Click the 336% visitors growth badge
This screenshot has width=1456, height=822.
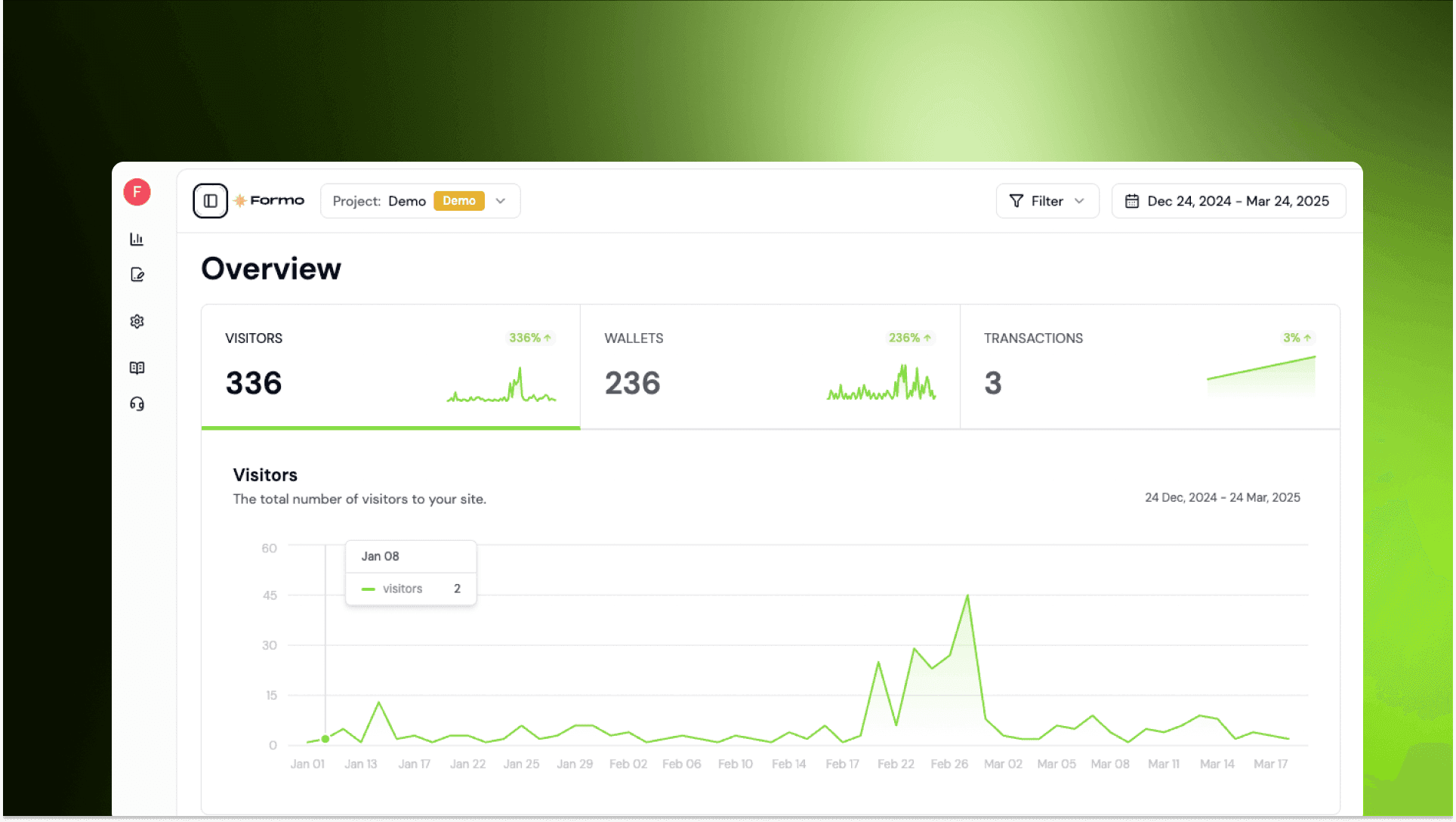[530, 338]
